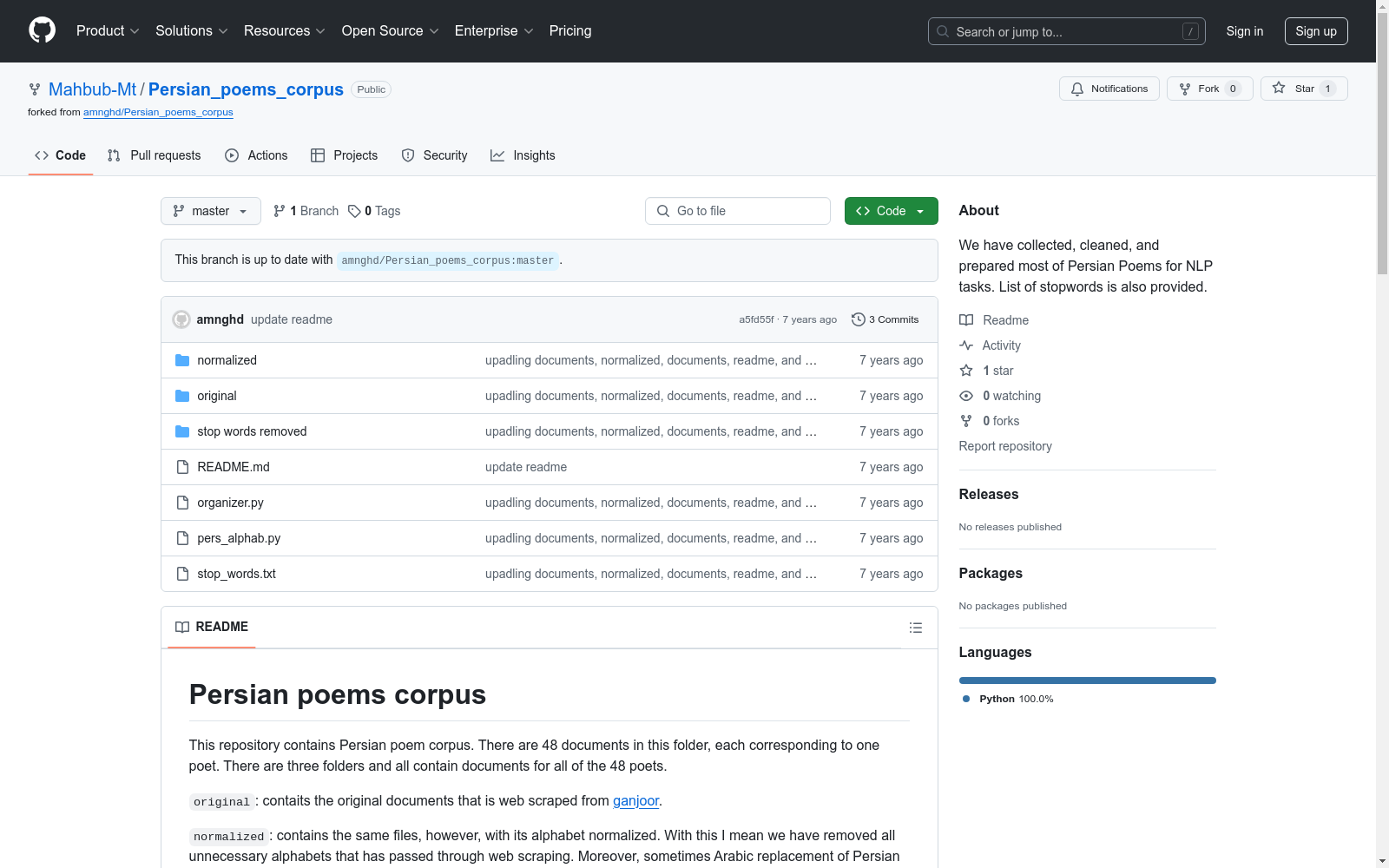Select the README tab label

[222, 627]
